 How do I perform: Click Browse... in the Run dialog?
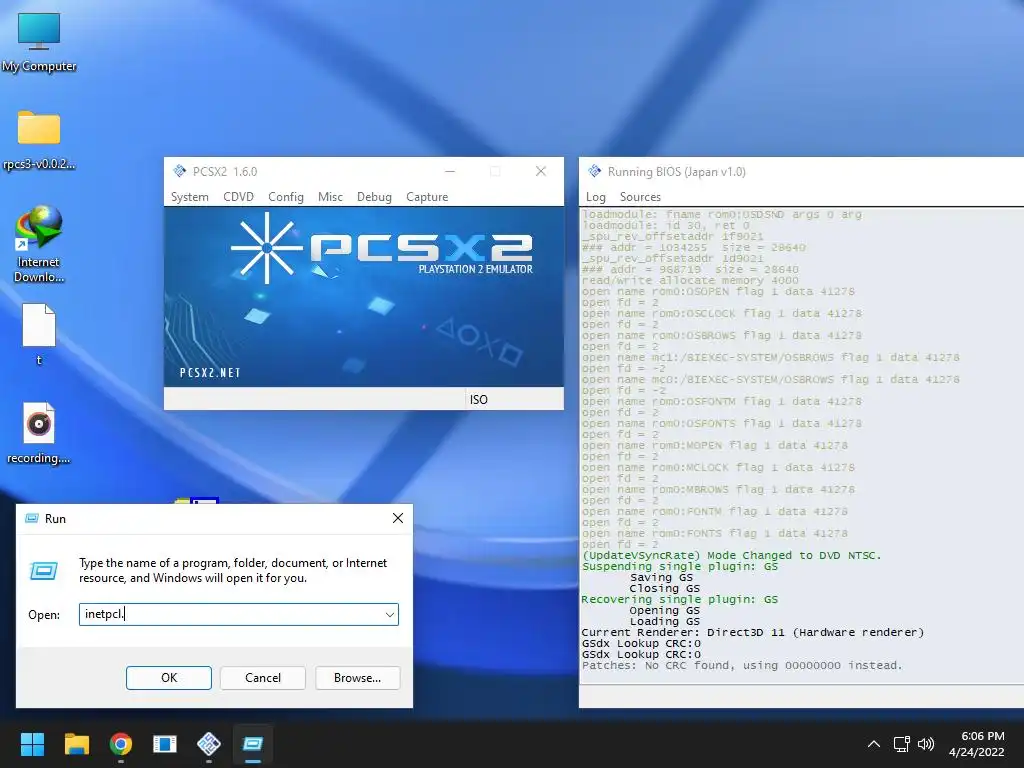click(357, 678)
